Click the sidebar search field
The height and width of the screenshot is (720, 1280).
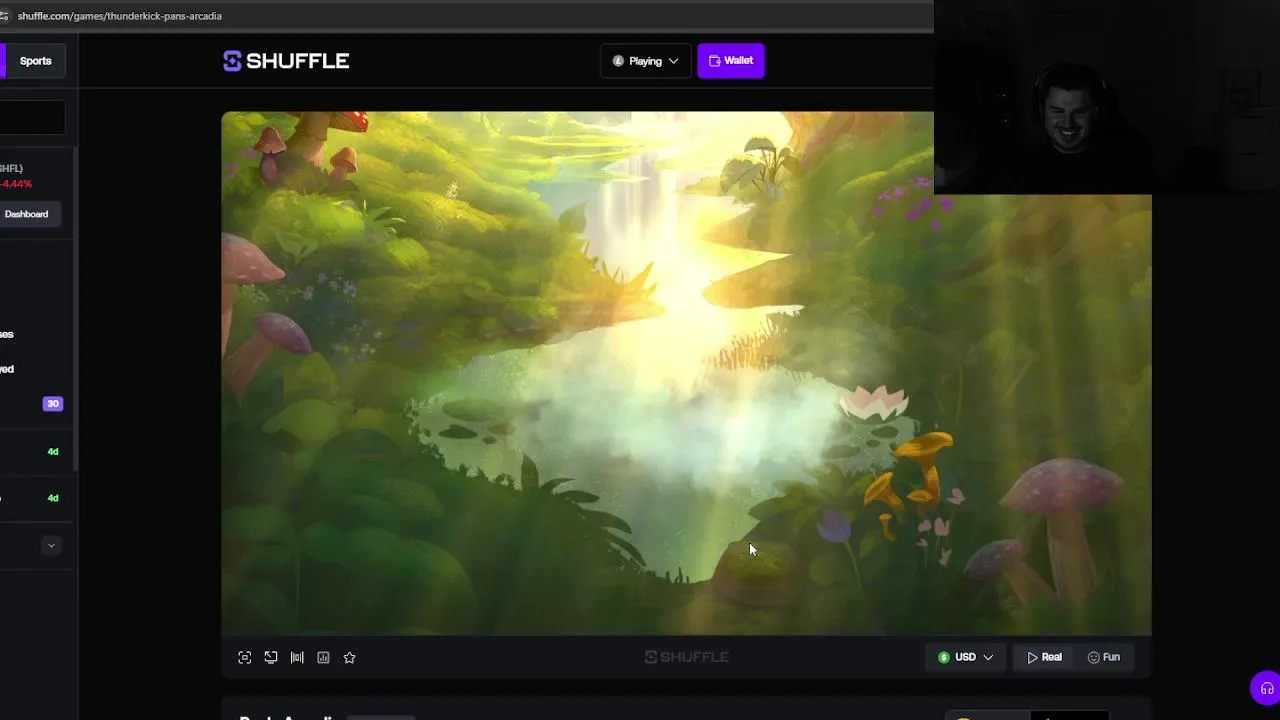point(32,118)
